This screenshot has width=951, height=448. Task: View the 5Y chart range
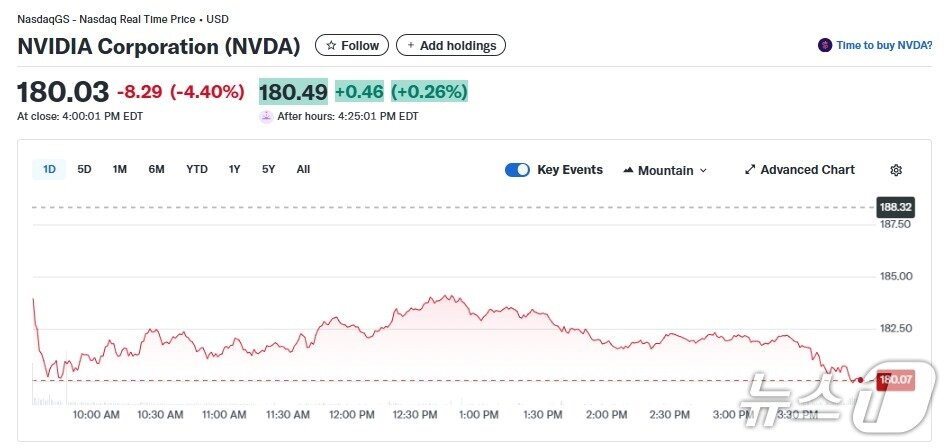pyautogui.click(x=269, y=169)
